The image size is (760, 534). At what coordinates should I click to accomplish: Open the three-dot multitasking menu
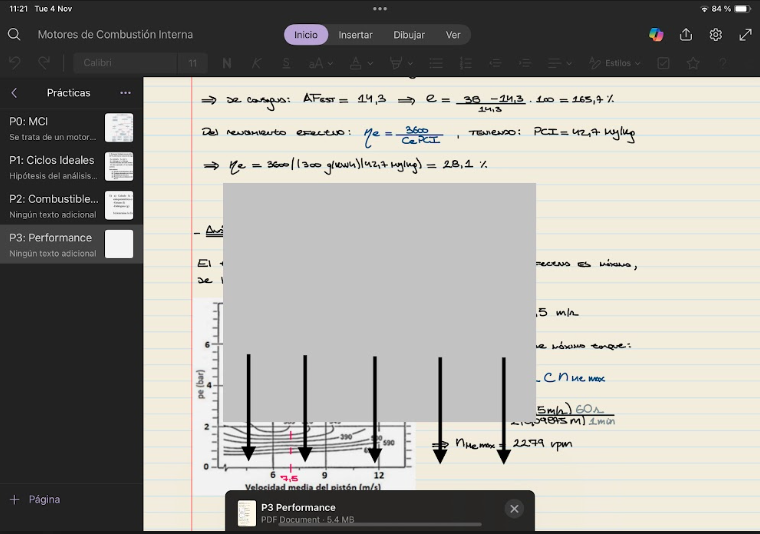click(x=380, y=9)
